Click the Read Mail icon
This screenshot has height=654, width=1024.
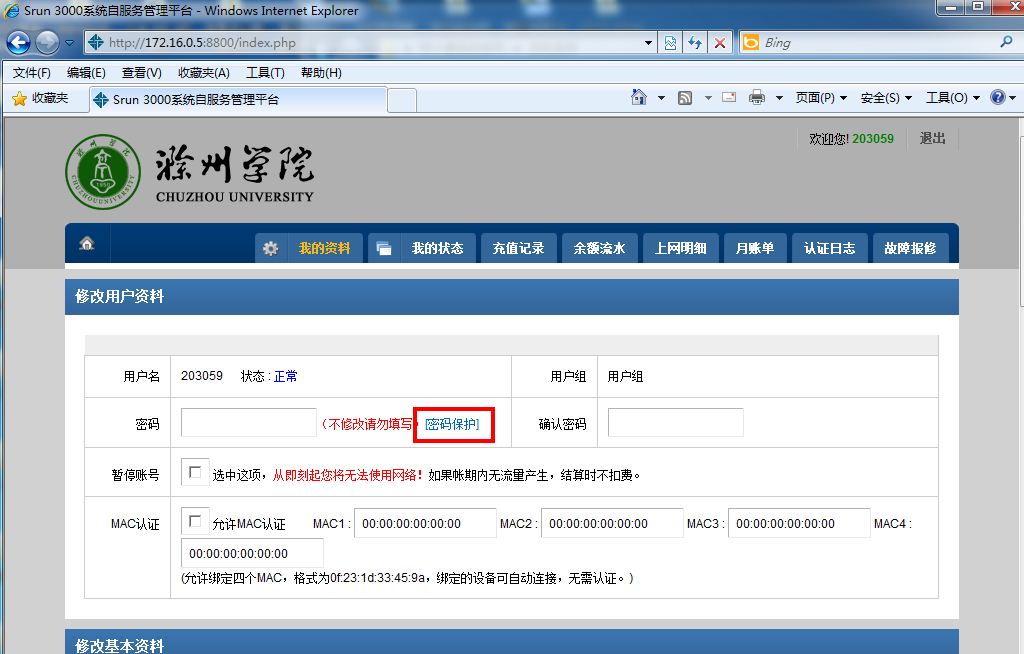click(x=729, y=97)
